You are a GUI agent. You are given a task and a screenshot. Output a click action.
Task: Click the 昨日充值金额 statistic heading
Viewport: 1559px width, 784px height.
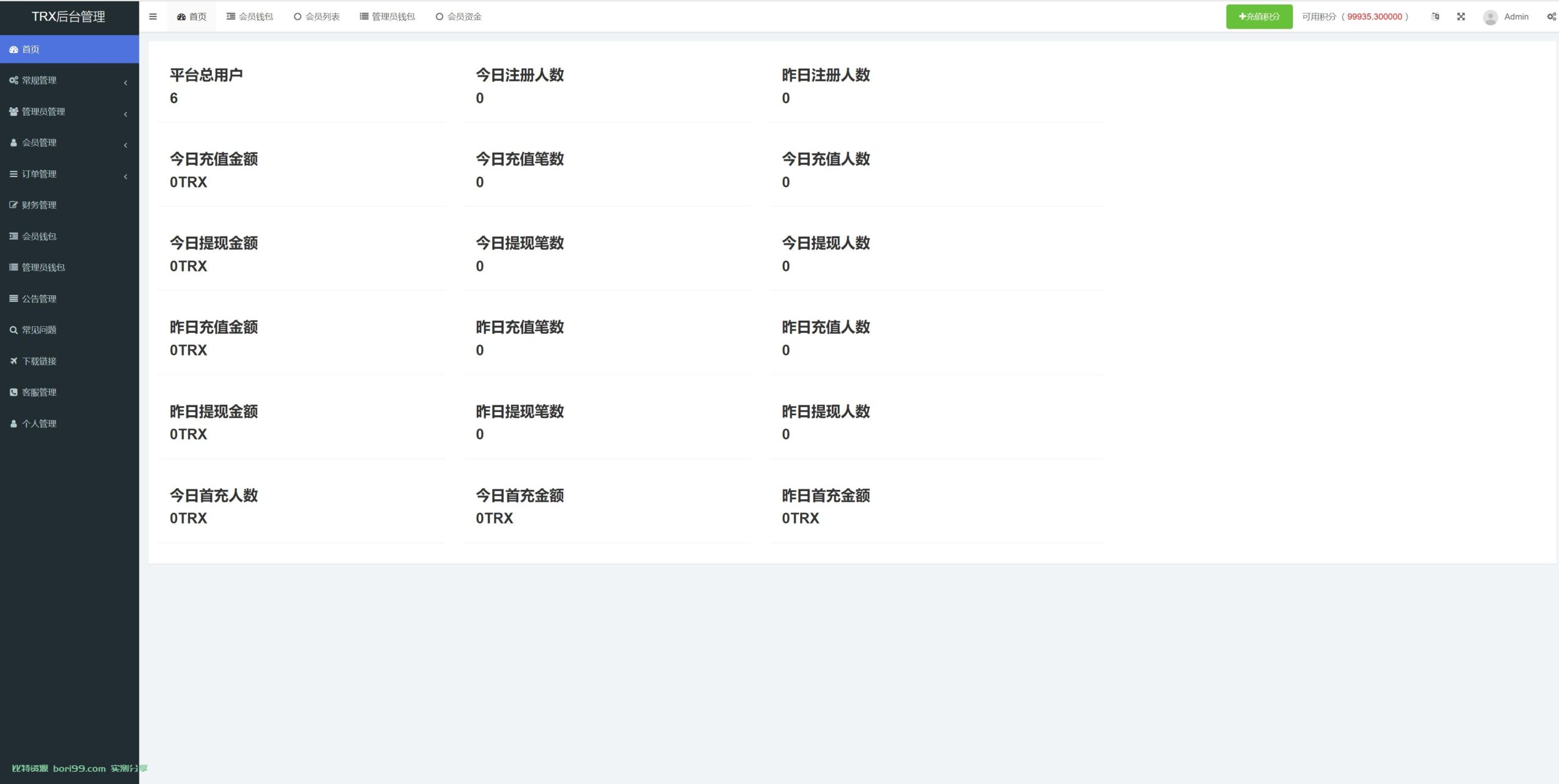coord(214,327)
